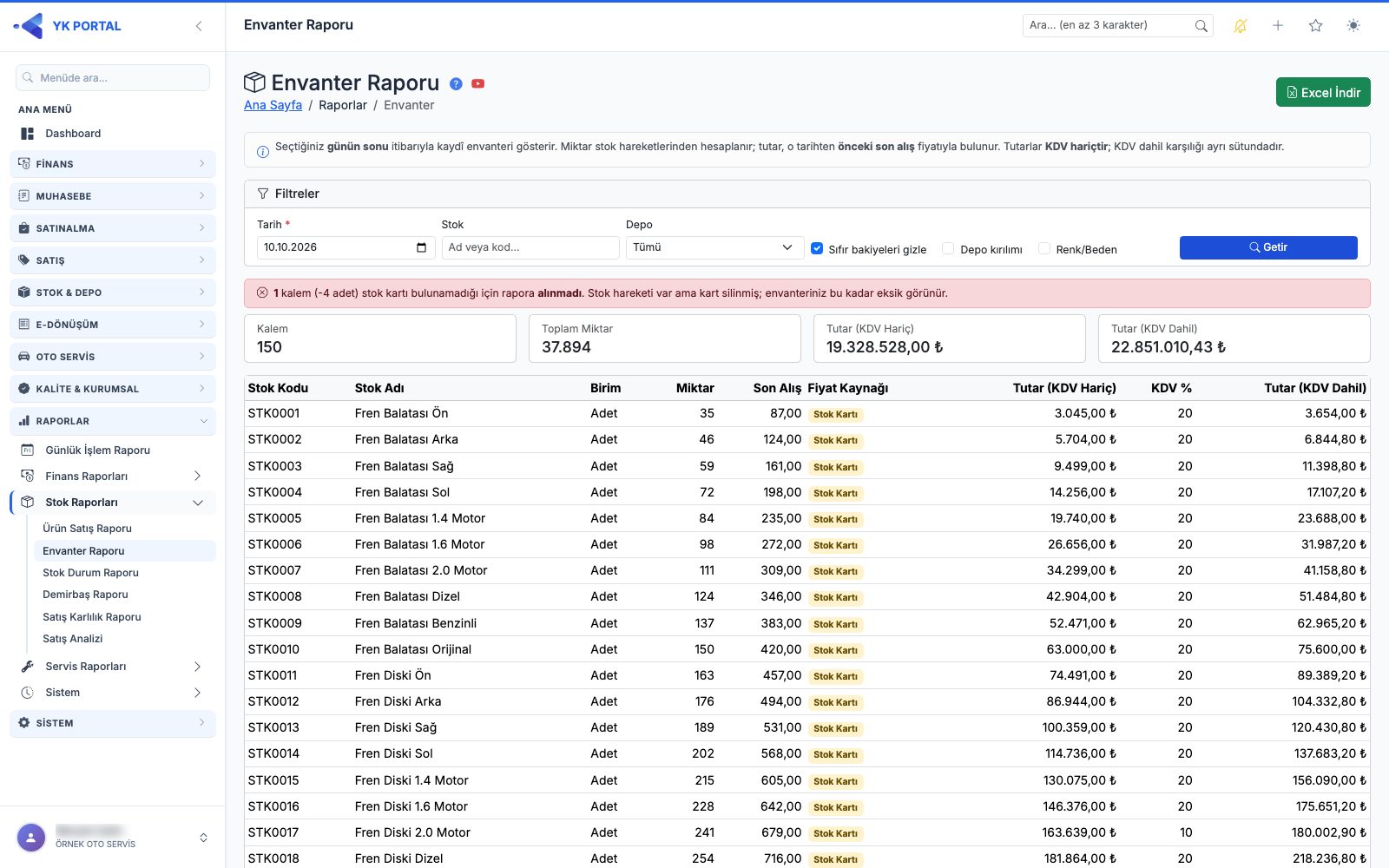
Task: Open the red YouTube video icon
Action: click(x=477, y=84)
